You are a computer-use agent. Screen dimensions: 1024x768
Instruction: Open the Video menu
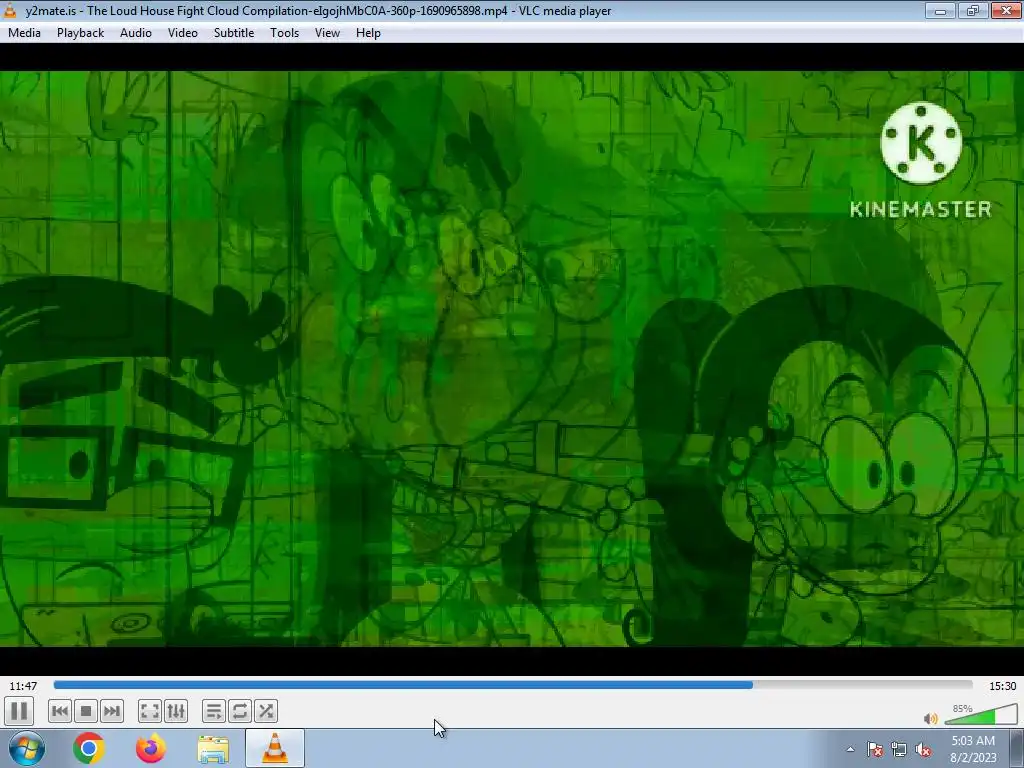(183, 33)
